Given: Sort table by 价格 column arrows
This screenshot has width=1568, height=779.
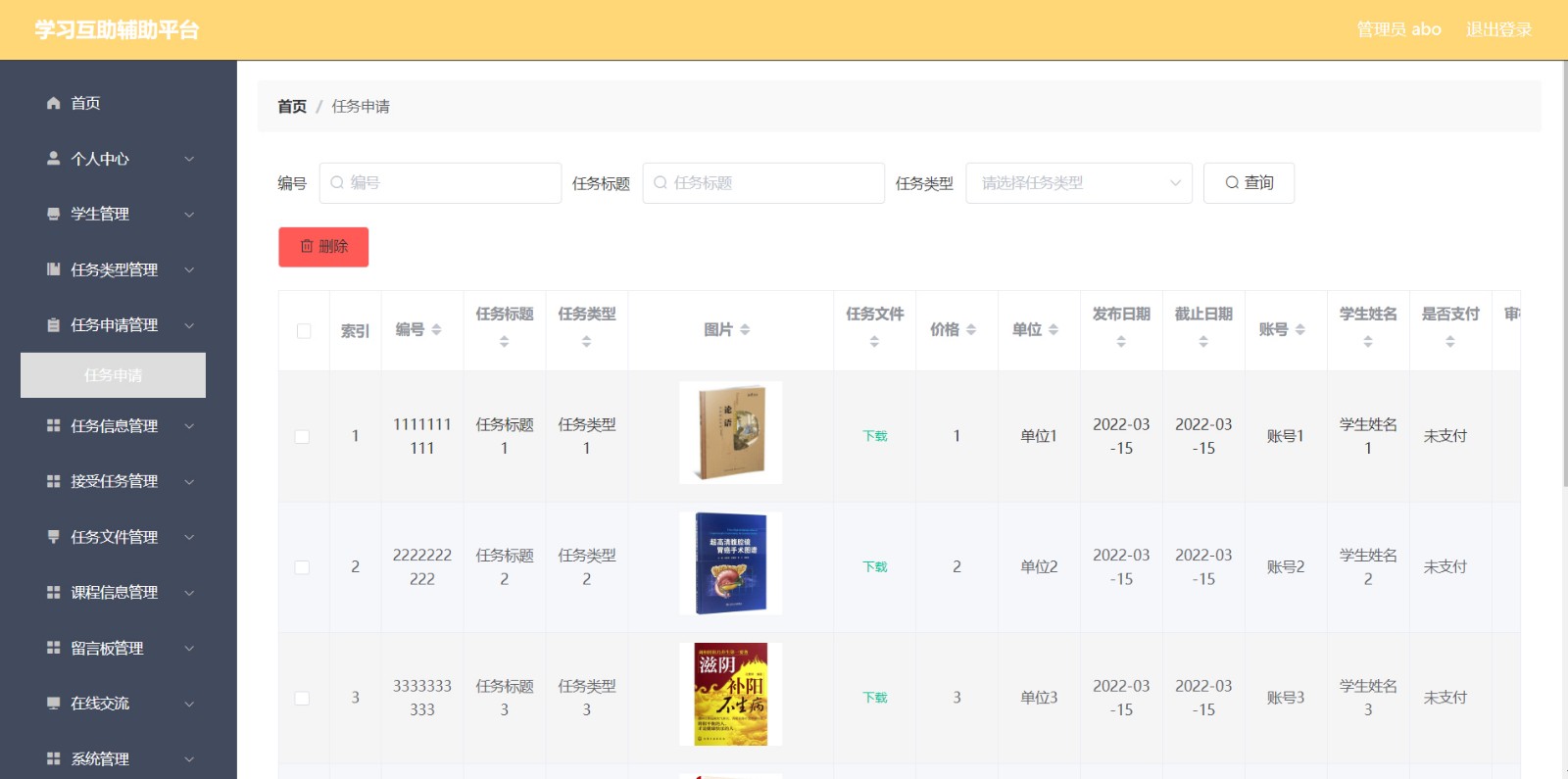Looking at the screenshot, I should tap(971, 330).
